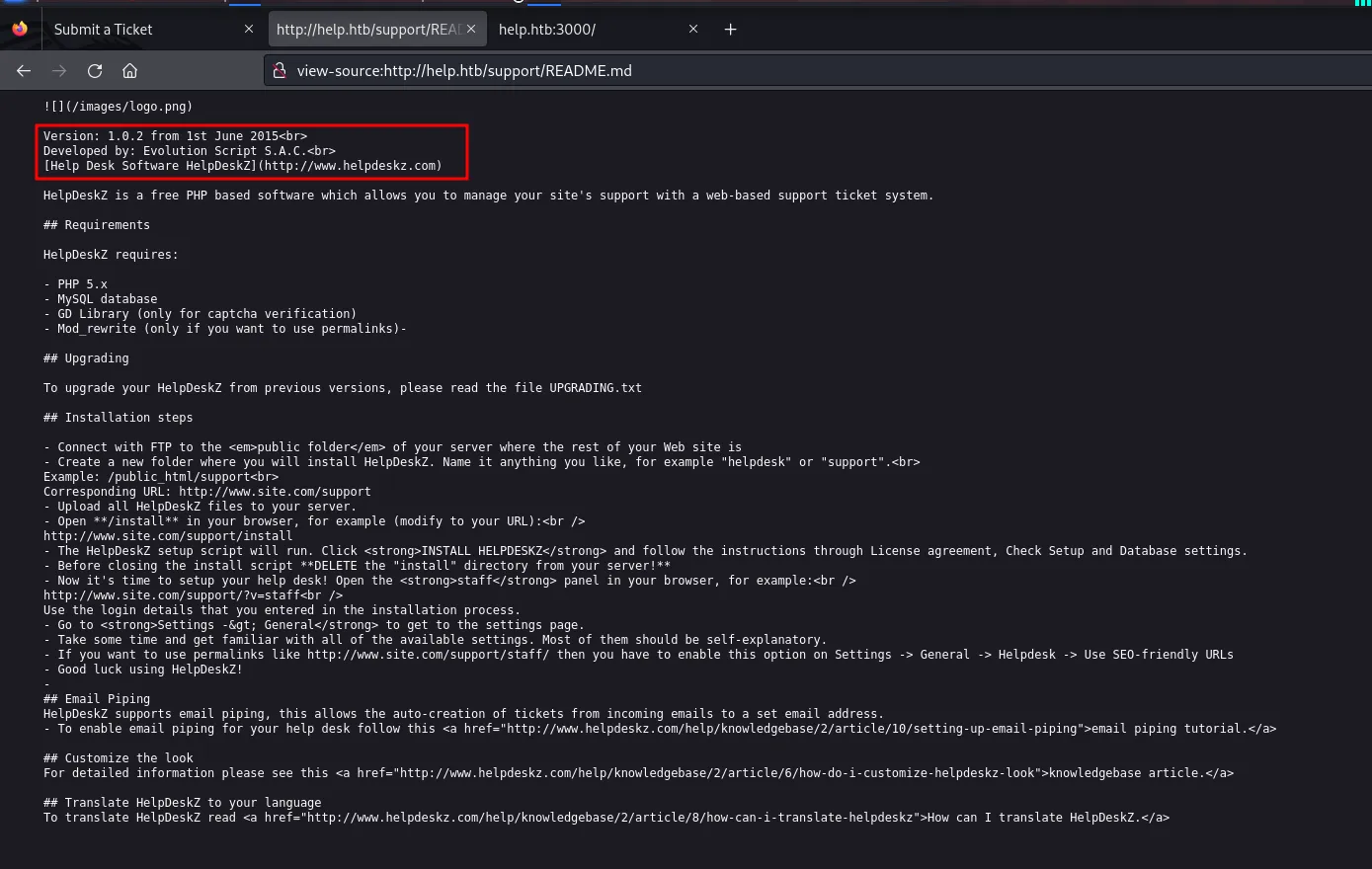Click the Take some time line

click(x=435, y=640)
